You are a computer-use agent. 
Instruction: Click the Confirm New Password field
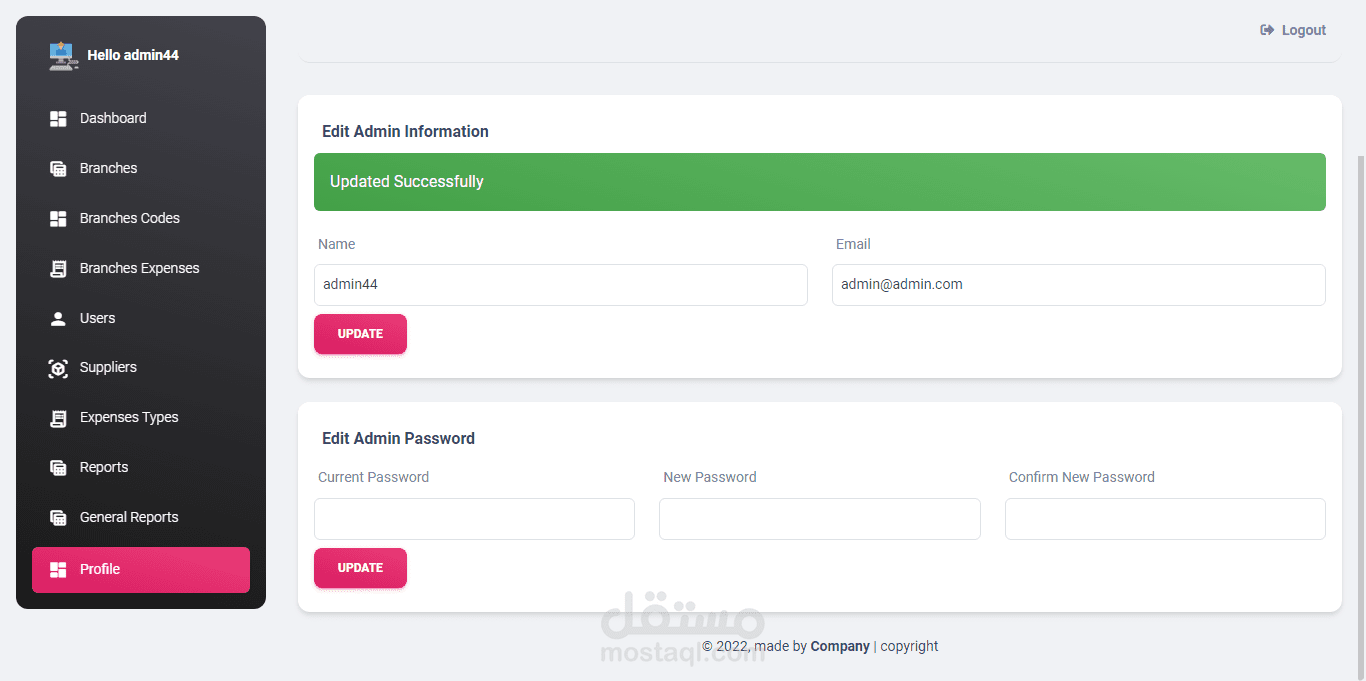click(x=1165, y=519)
